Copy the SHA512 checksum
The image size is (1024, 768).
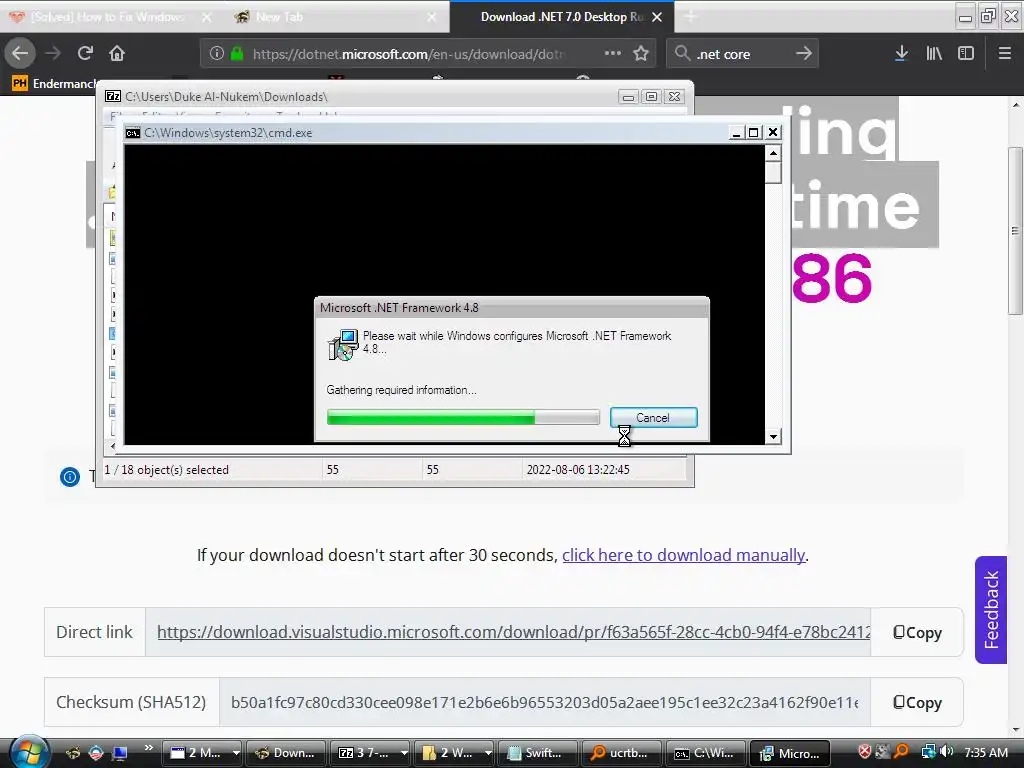pyautogui.click(x=918, y=702)
